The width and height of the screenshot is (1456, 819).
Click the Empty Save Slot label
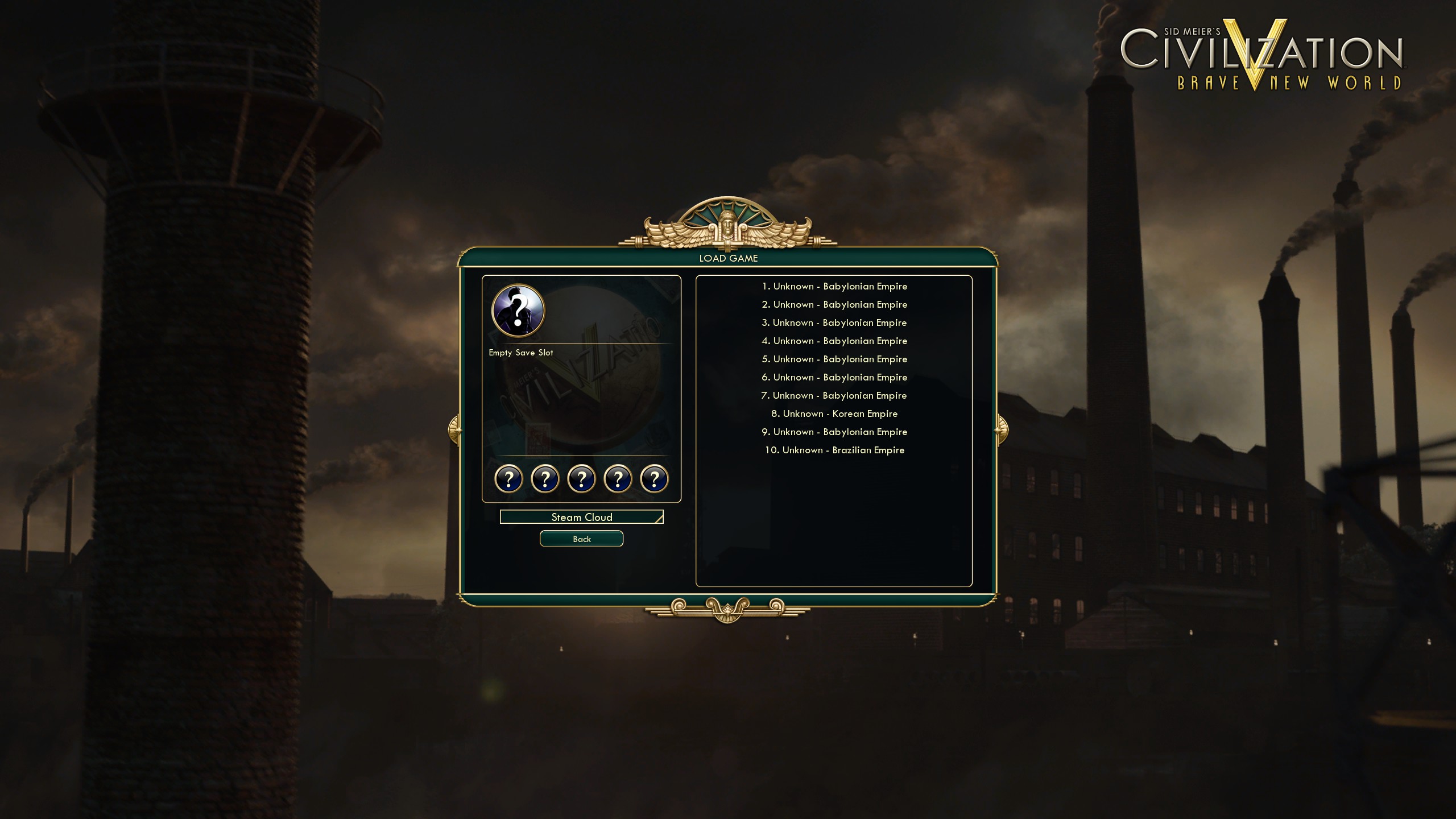pos(520,353)
